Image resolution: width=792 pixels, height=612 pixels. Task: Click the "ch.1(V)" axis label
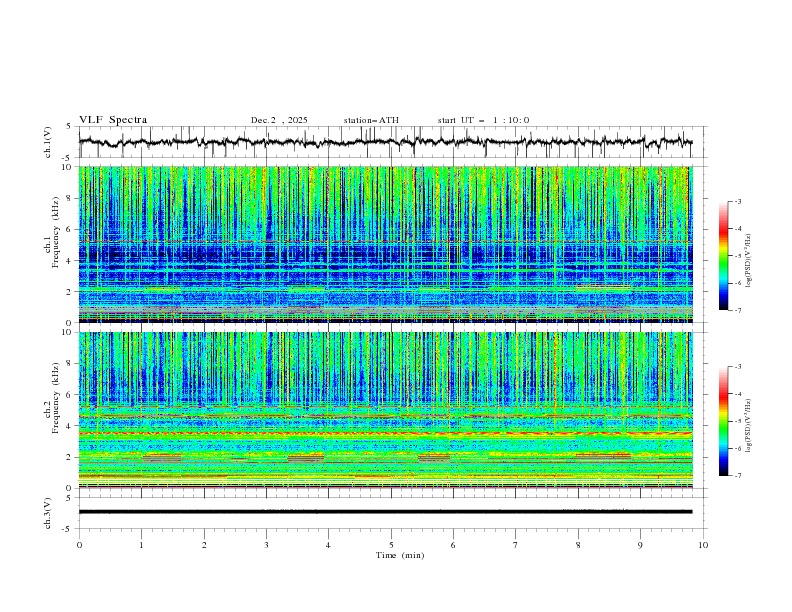(48, 142)
